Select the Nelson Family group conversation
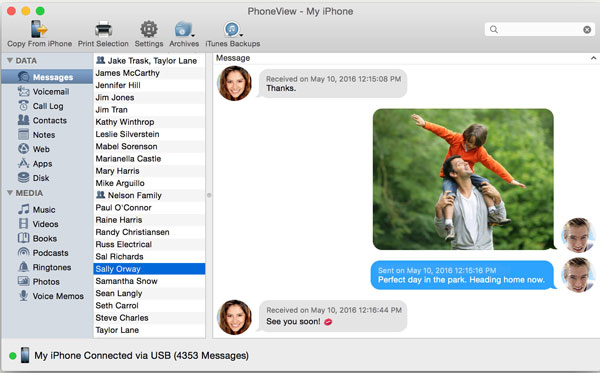 coord(149,195)
